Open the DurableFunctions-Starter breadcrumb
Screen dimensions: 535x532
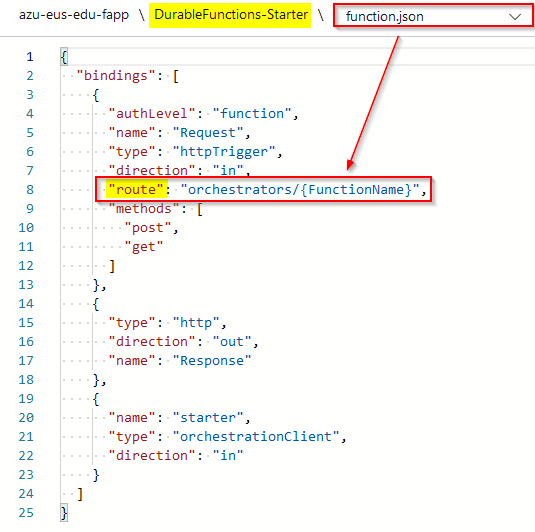(231, 15)
